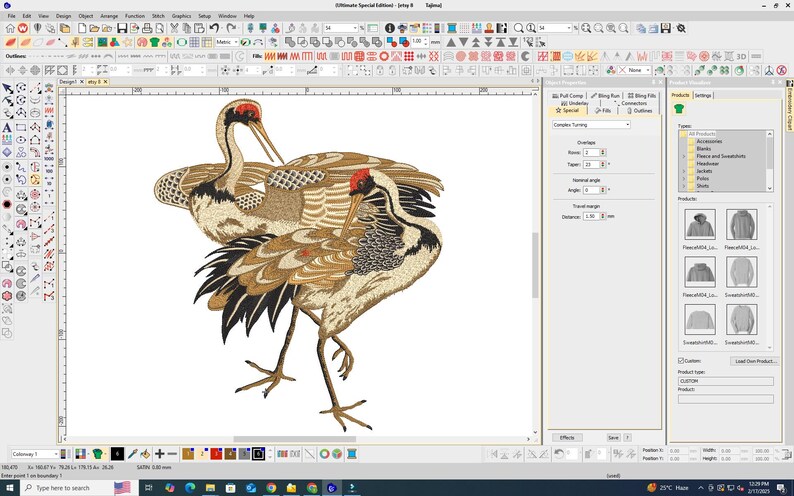
Task: Redo the last action
Action: [x=231, y=28]
